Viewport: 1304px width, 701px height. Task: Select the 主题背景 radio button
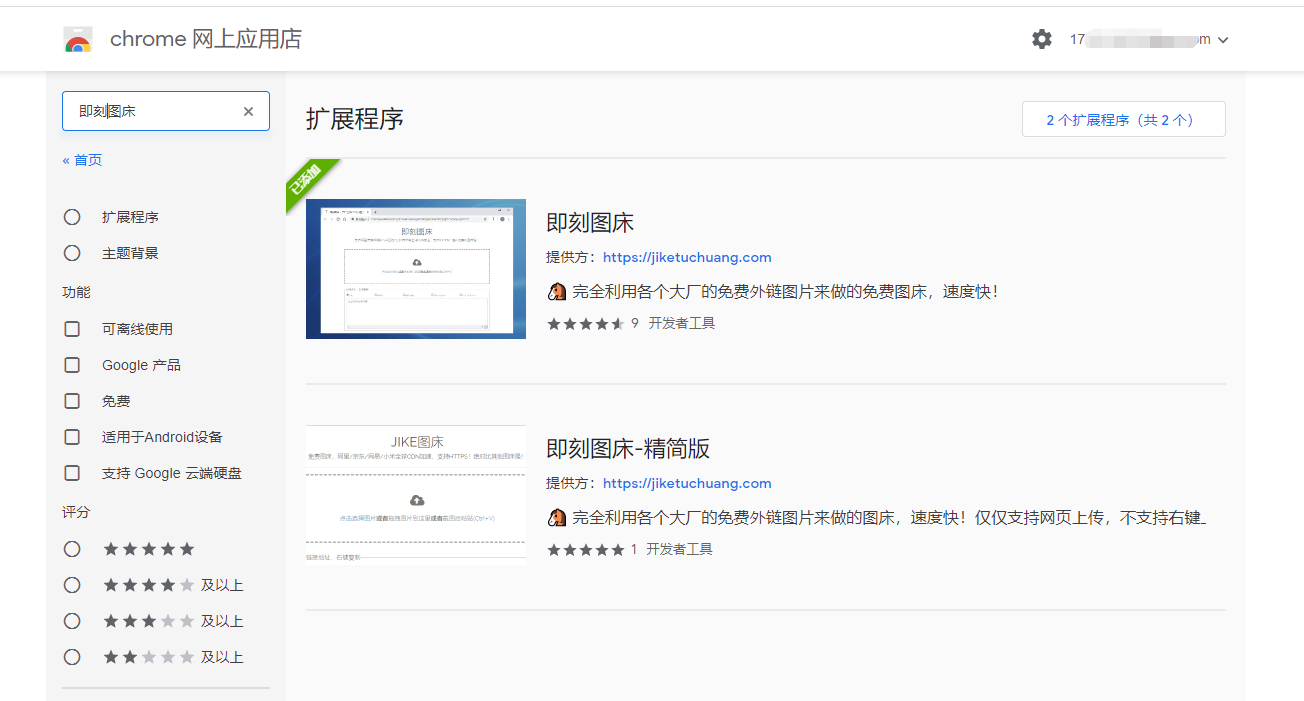(72, 253)
